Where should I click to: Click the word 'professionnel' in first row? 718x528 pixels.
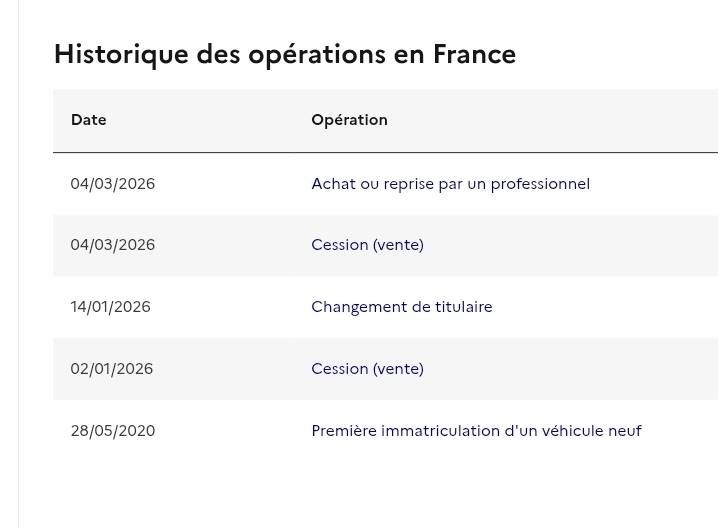coord(540,184)
